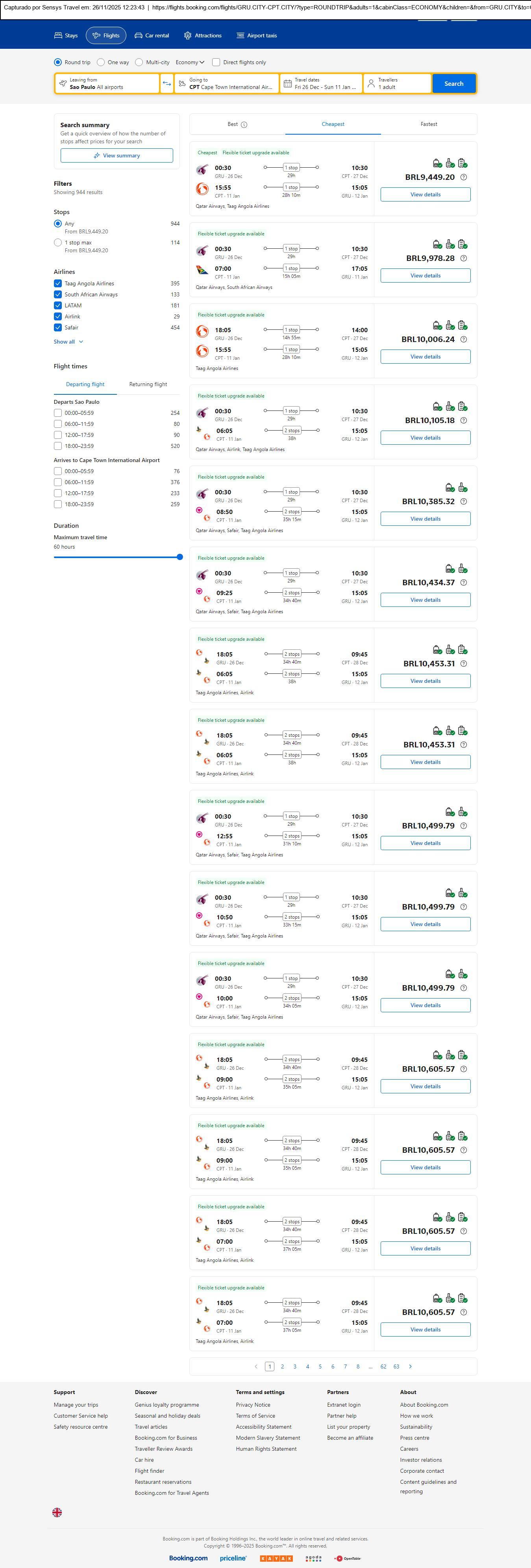The image size is (531, 1568).
Task: Open the Economy cabin class dropdown
Action: coord(190,62)
